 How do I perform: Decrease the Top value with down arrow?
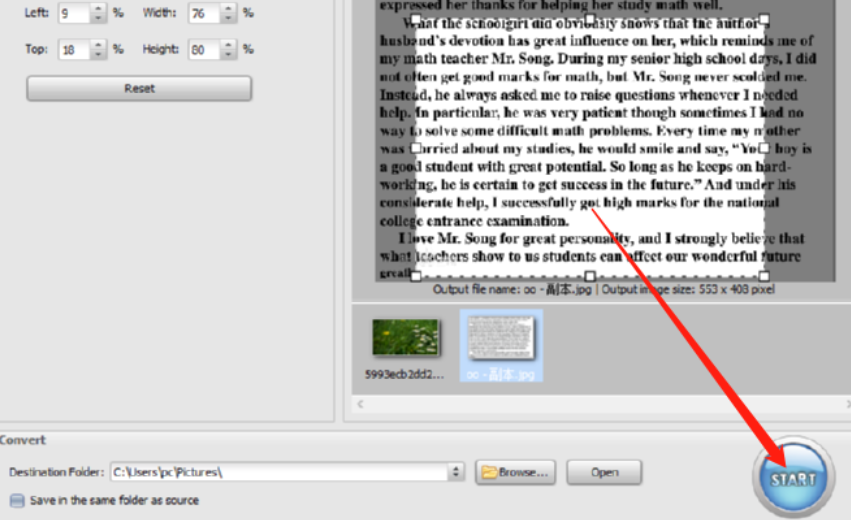pyautogui.click(x=98, y=55)
